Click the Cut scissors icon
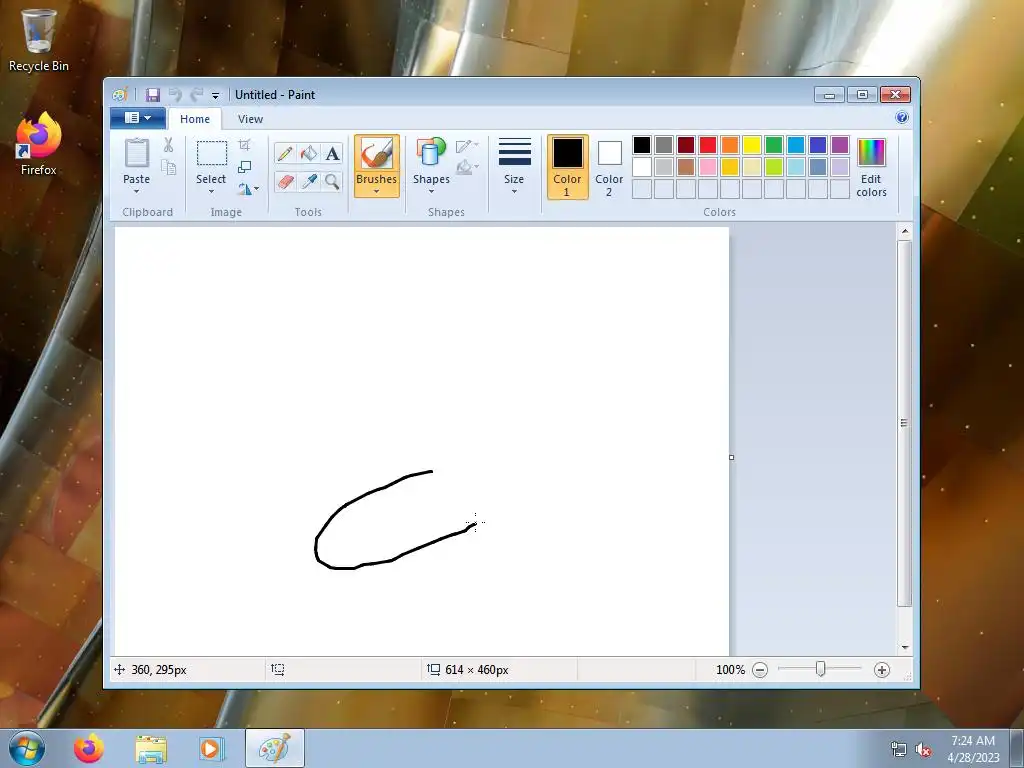The image size is (1024, 768). pos(168,145)
